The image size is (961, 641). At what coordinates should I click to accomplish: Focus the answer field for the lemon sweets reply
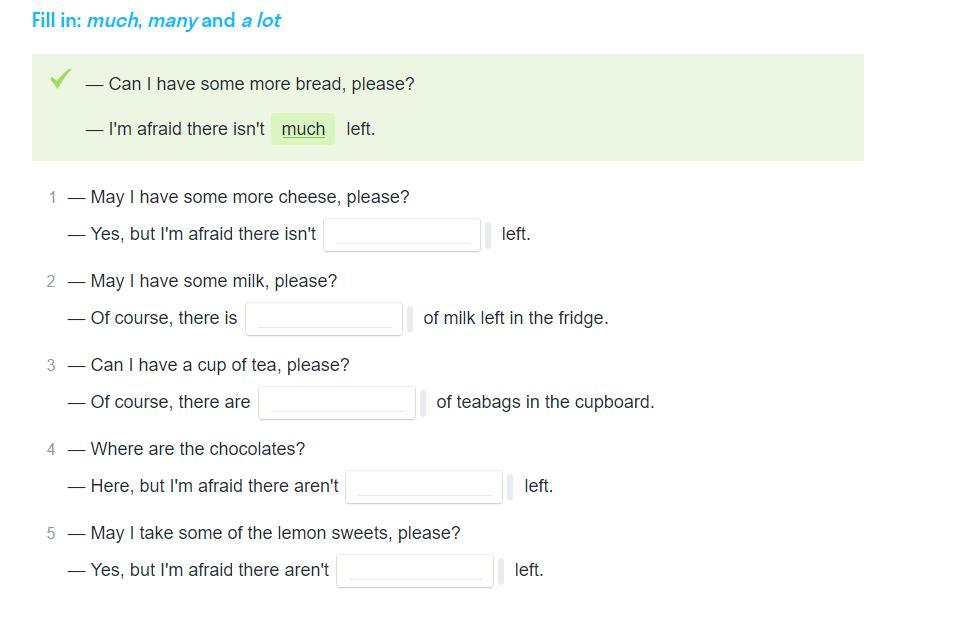pyautogui.click(x=415, y=571)
